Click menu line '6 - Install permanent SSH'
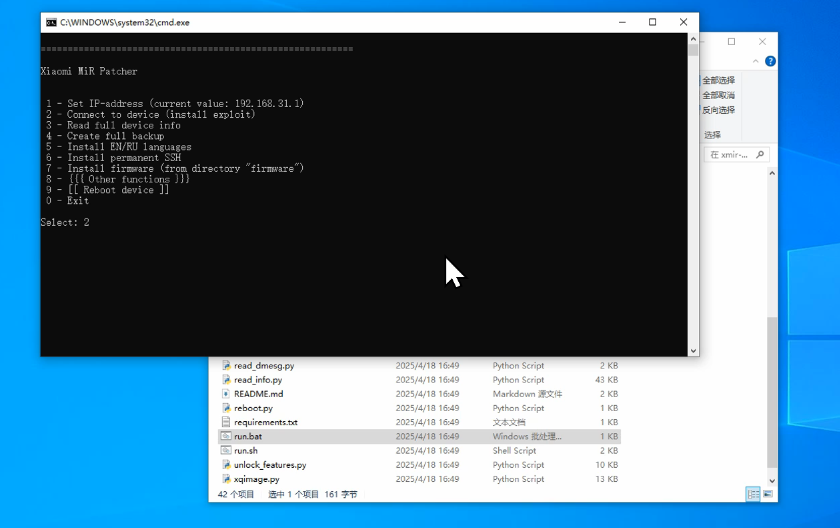 point(113,157)
